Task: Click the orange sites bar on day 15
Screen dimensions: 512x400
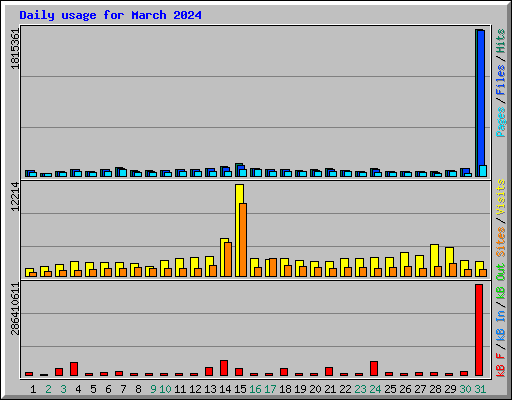Action: point(243,240)
